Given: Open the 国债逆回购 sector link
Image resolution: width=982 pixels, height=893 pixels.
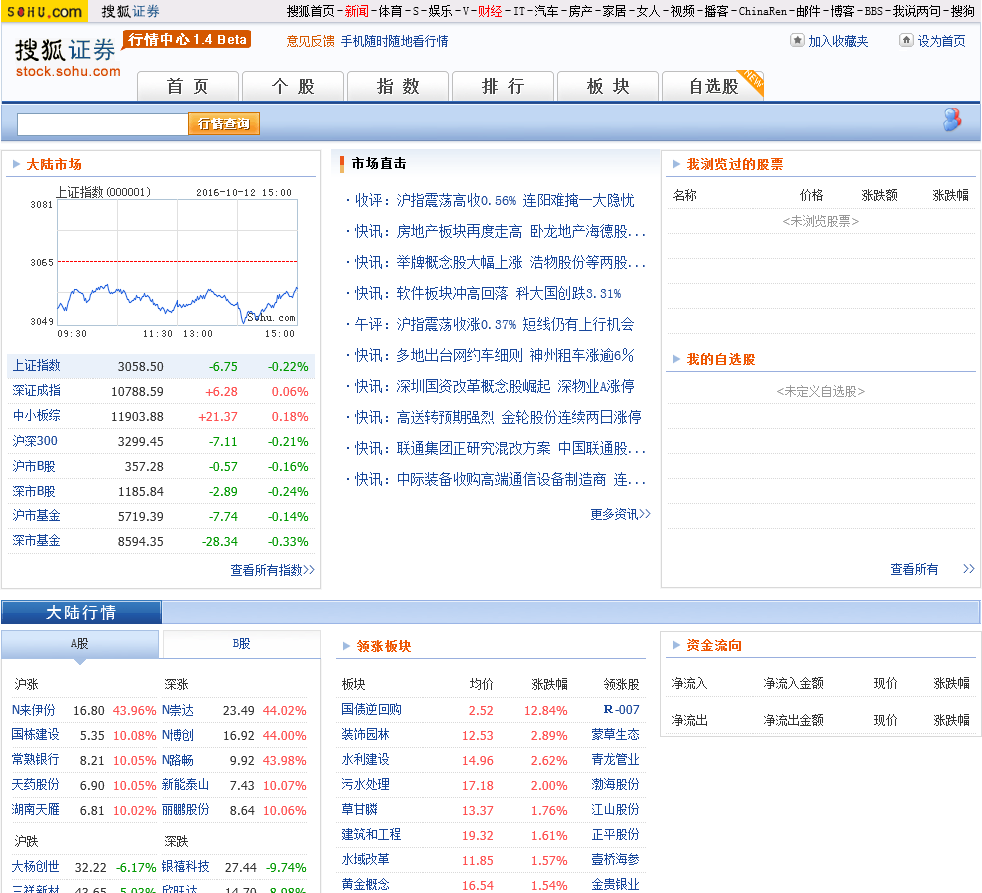Looking at the screenshot, I should pyautogui.click(x=371, y=710).
